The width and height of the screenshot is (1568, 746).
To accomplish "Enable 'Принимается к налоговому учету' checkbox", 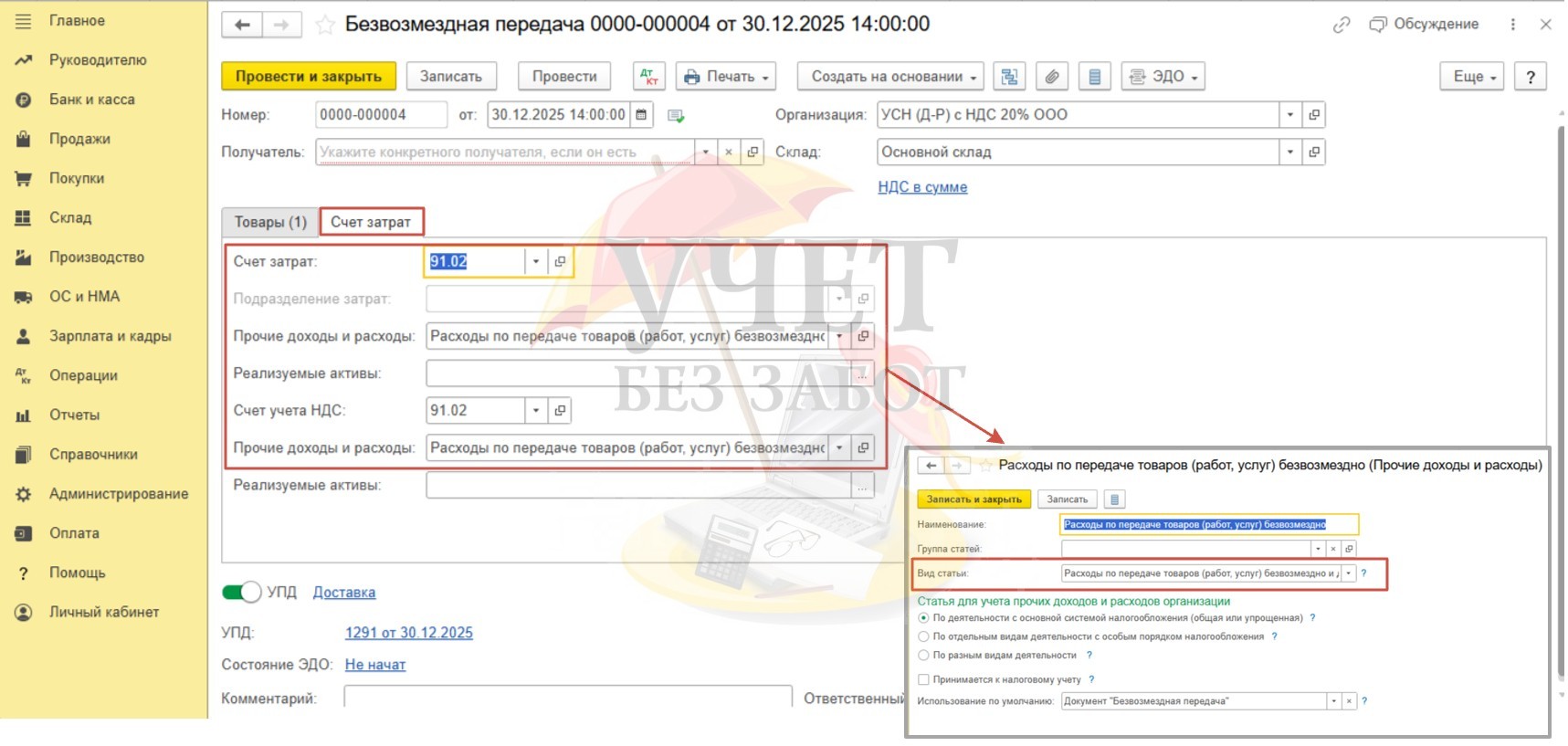I will 923,679.
